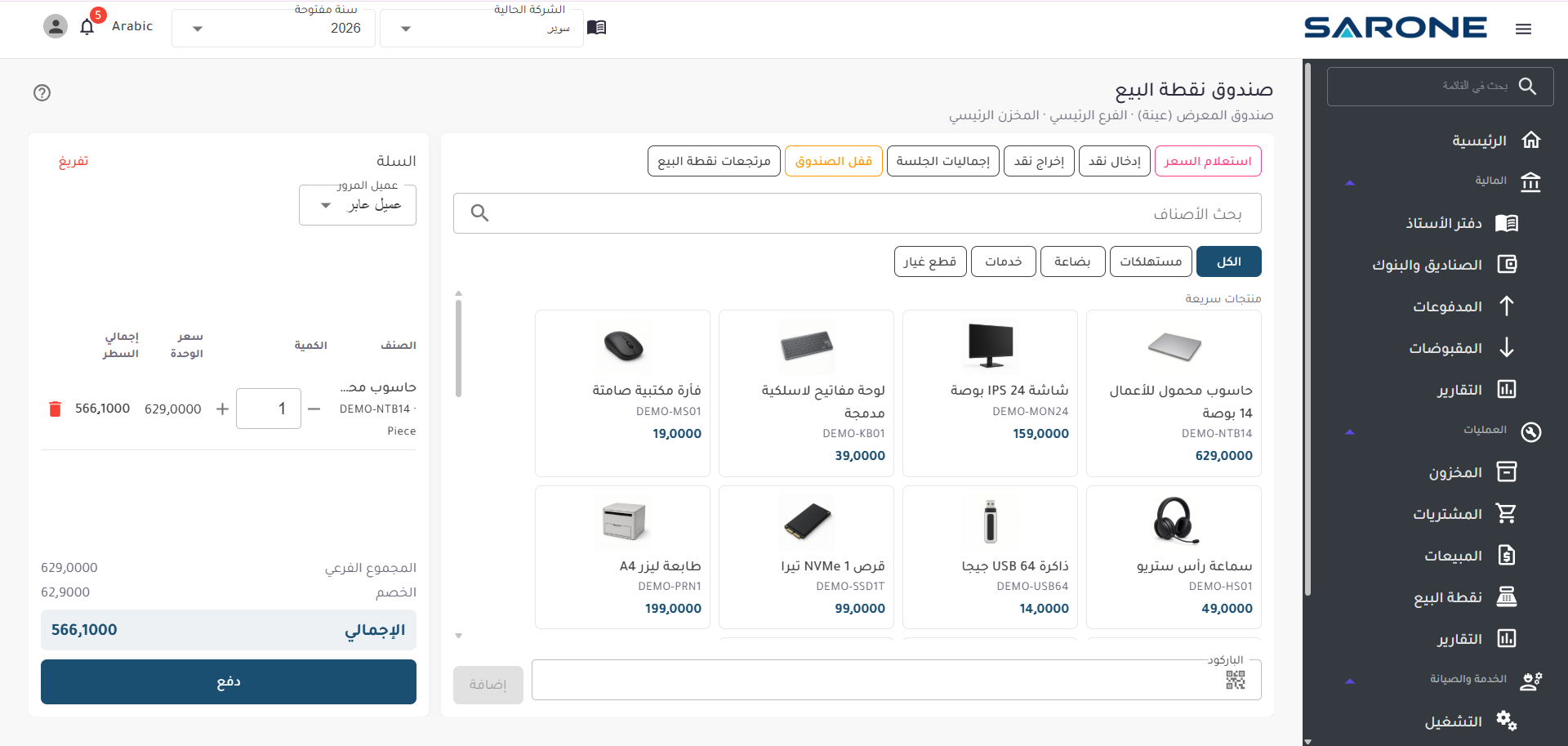Toggle the hamburger menu beside SARONE logo
The height and width of the screenshot is (746, 1568).
click(1523, 29)
